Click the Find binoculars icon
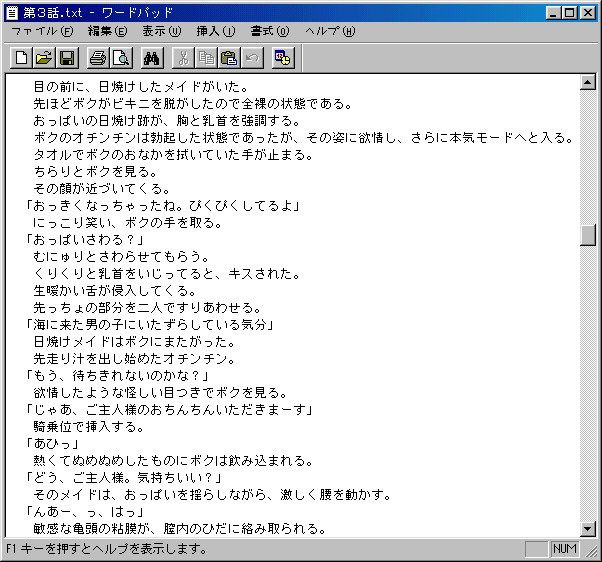The image size is (602, 562). [153, 58]
